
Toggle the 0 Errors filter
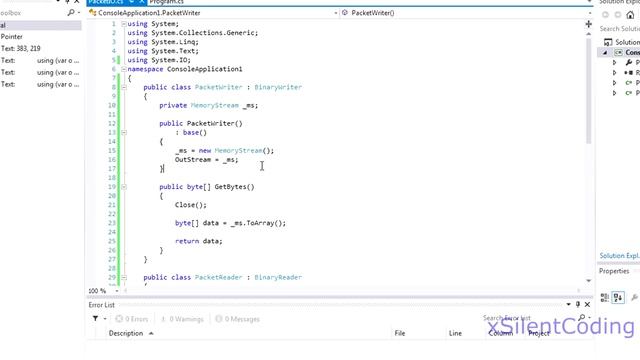132,319
